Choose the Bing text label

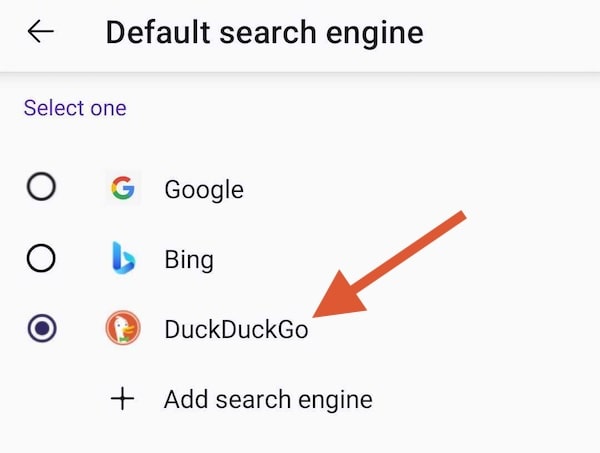(189, 261)
